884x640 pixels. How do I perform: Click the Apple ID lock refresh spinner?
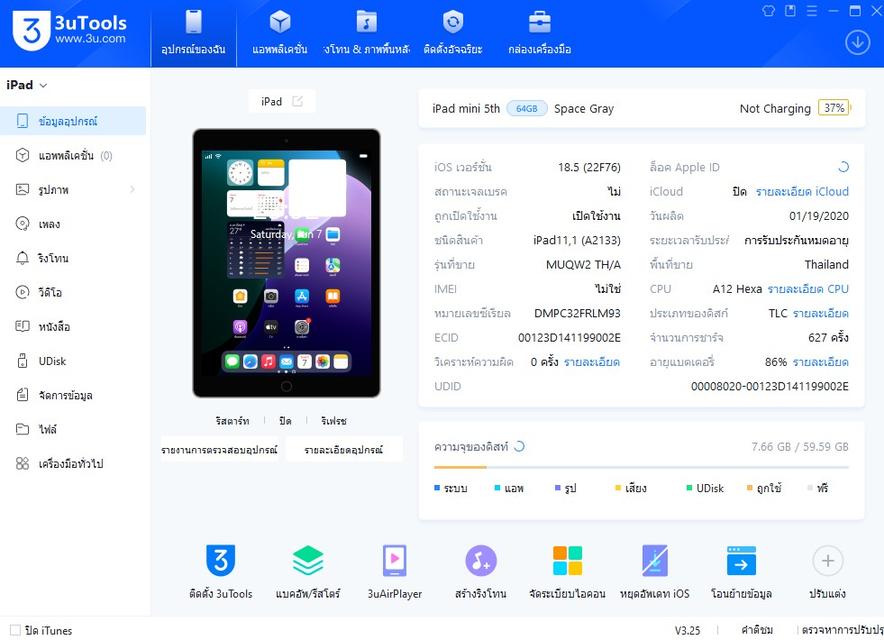[x=843, y=167]
